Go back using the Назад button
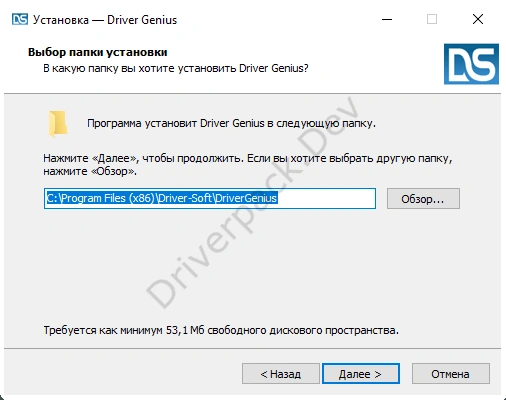This screenshot has width=506, height=400. [x=281, y=374]
